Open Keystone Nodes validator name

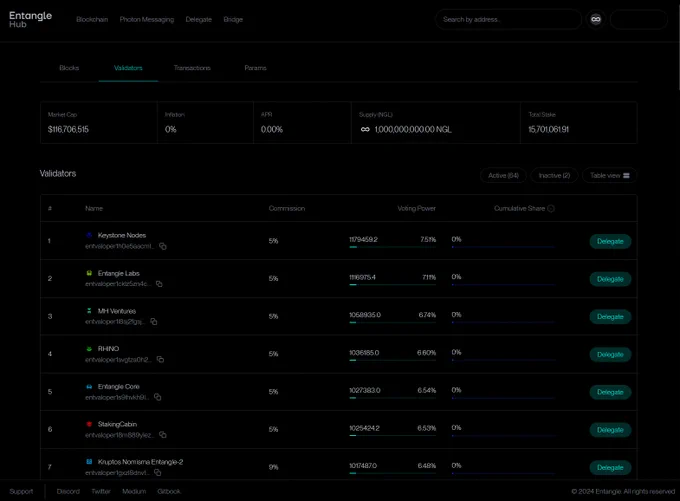pos(122,236)
